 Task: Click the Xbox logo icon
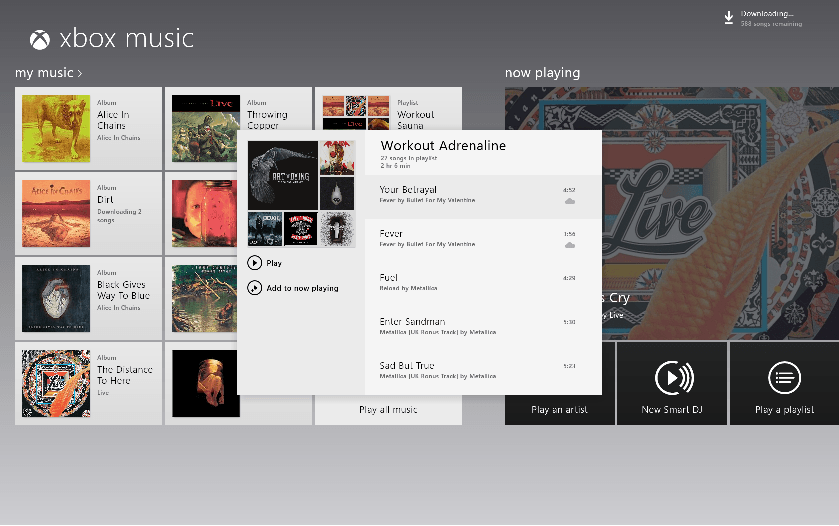click(x=40, y=40)
